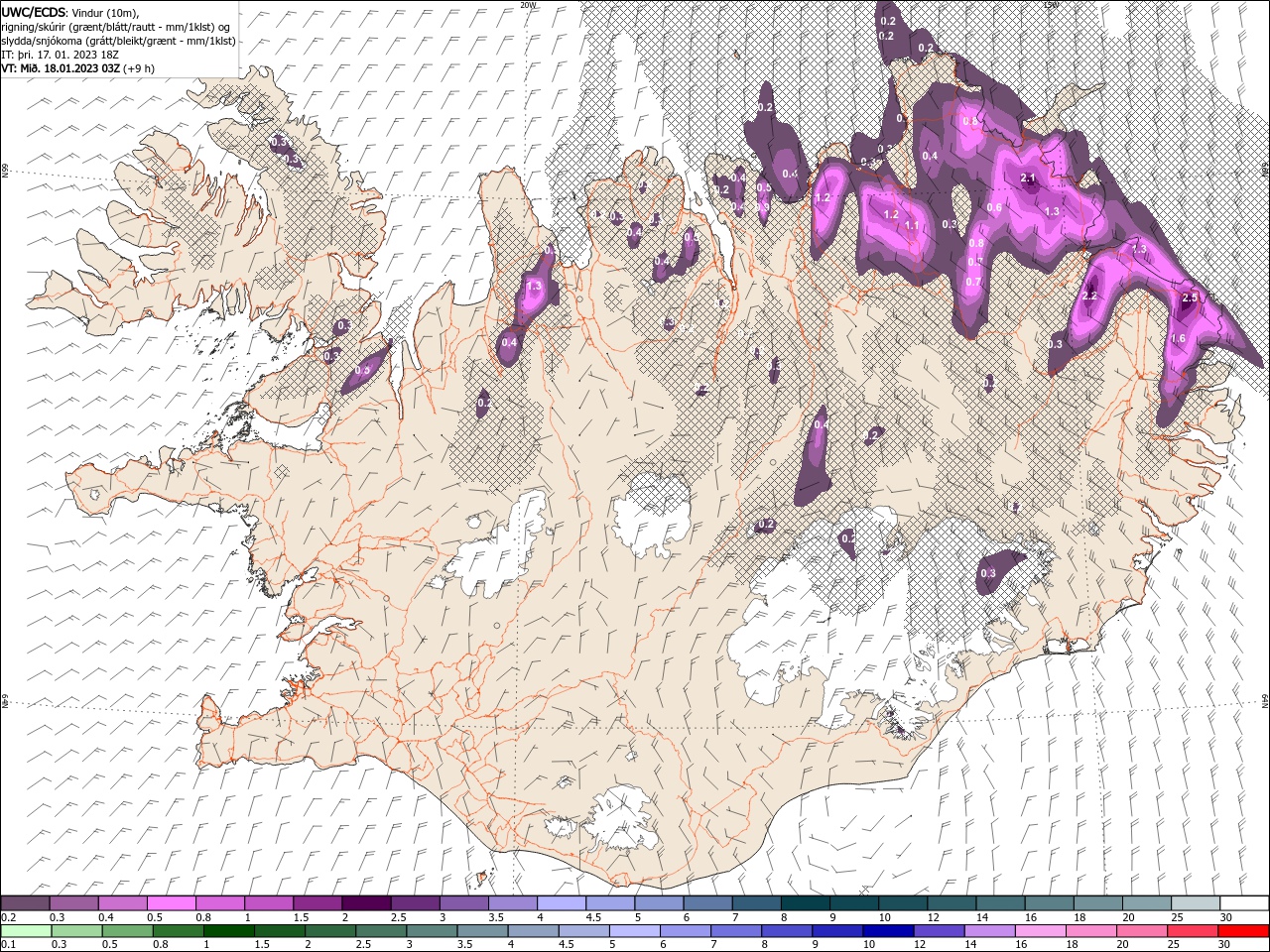
Task: Click the 2.5 precipitation value on the map
Action: tap(1192, 297)
